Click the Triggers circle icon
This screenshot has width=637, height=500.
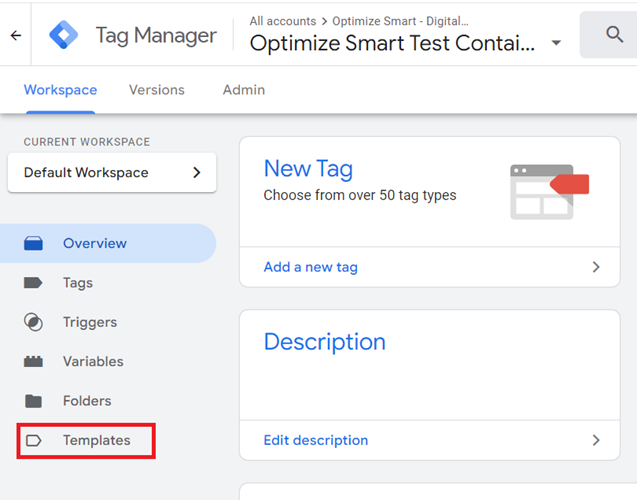click(x=34, y=322)
